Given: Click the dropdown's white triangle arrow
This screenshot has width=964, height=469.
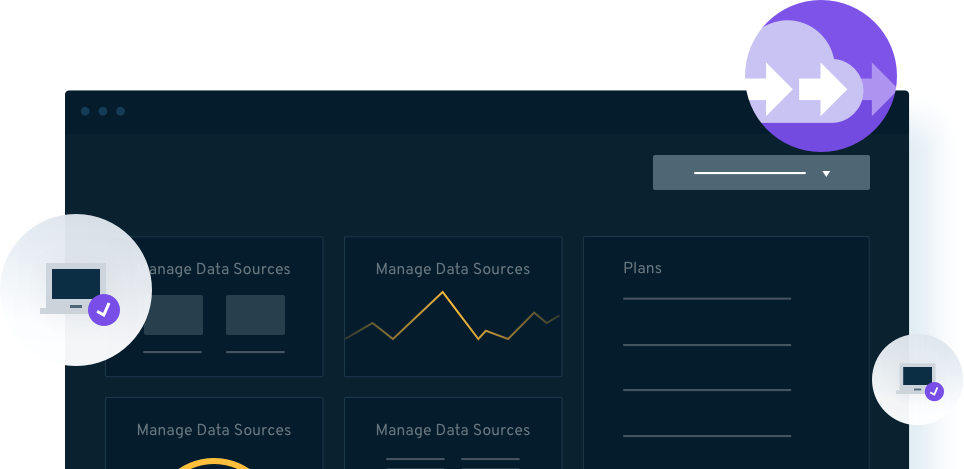Looking at the screenshot, I should pos(826,174).
